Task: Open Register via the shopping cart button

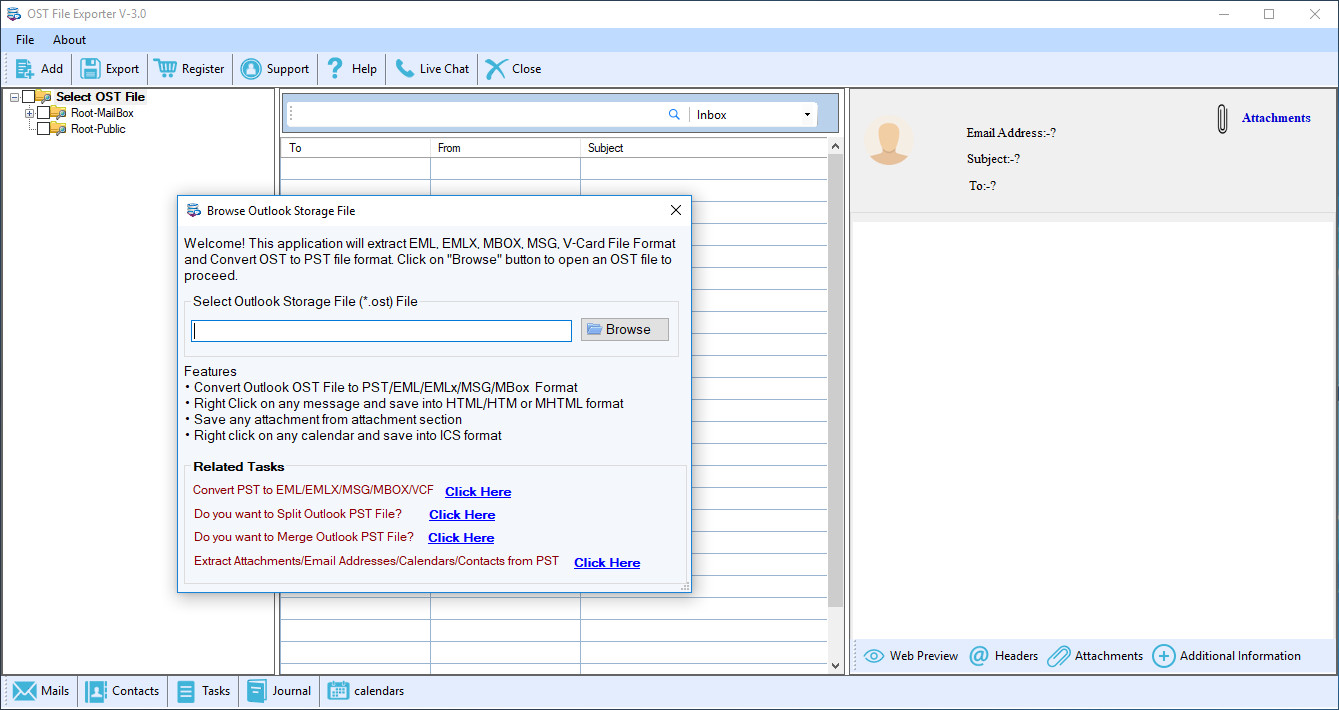Action: (190, 69)
